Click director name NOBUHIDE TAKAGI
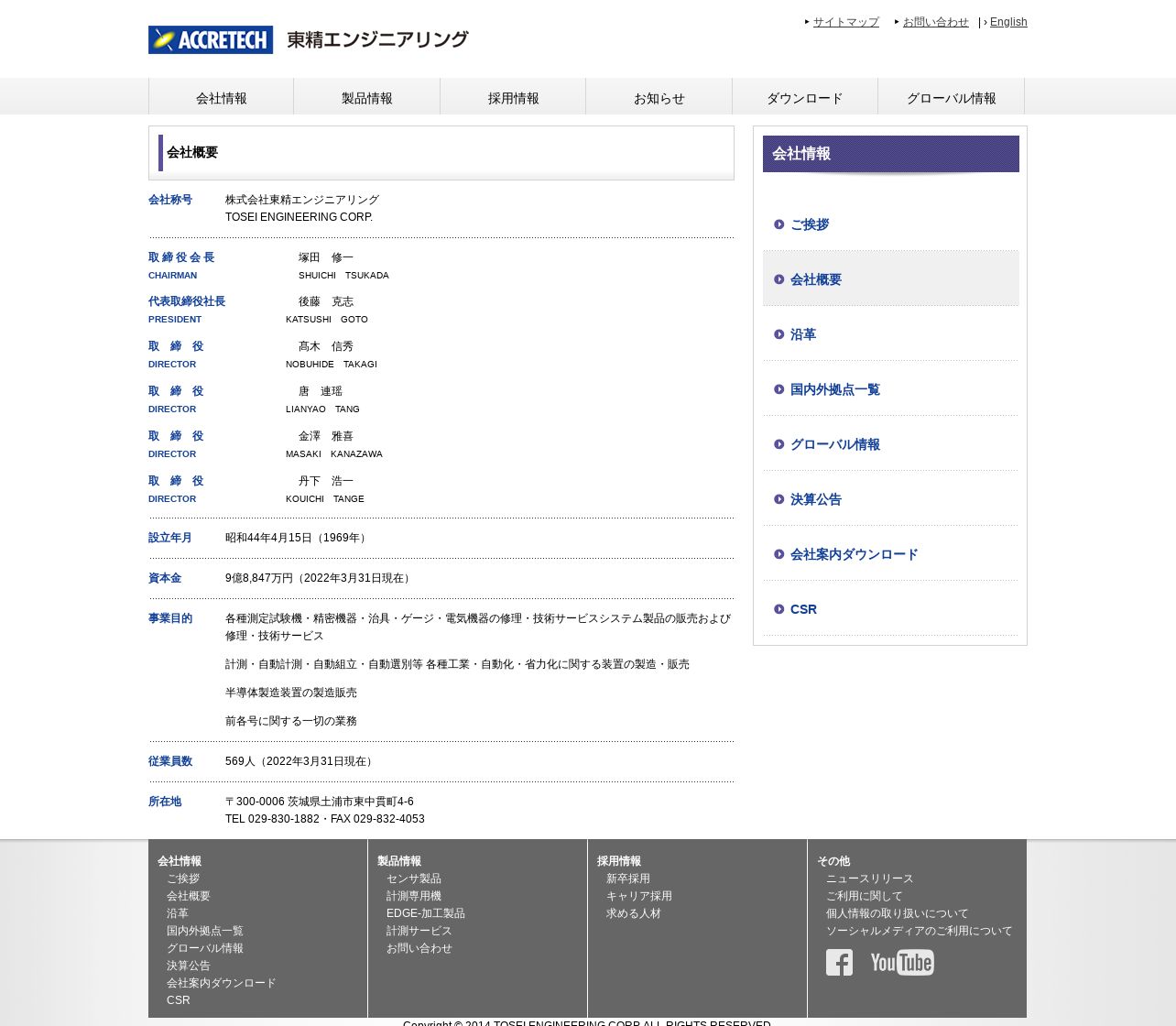This screenshot has height=1026, width=1176. (332, 365)
